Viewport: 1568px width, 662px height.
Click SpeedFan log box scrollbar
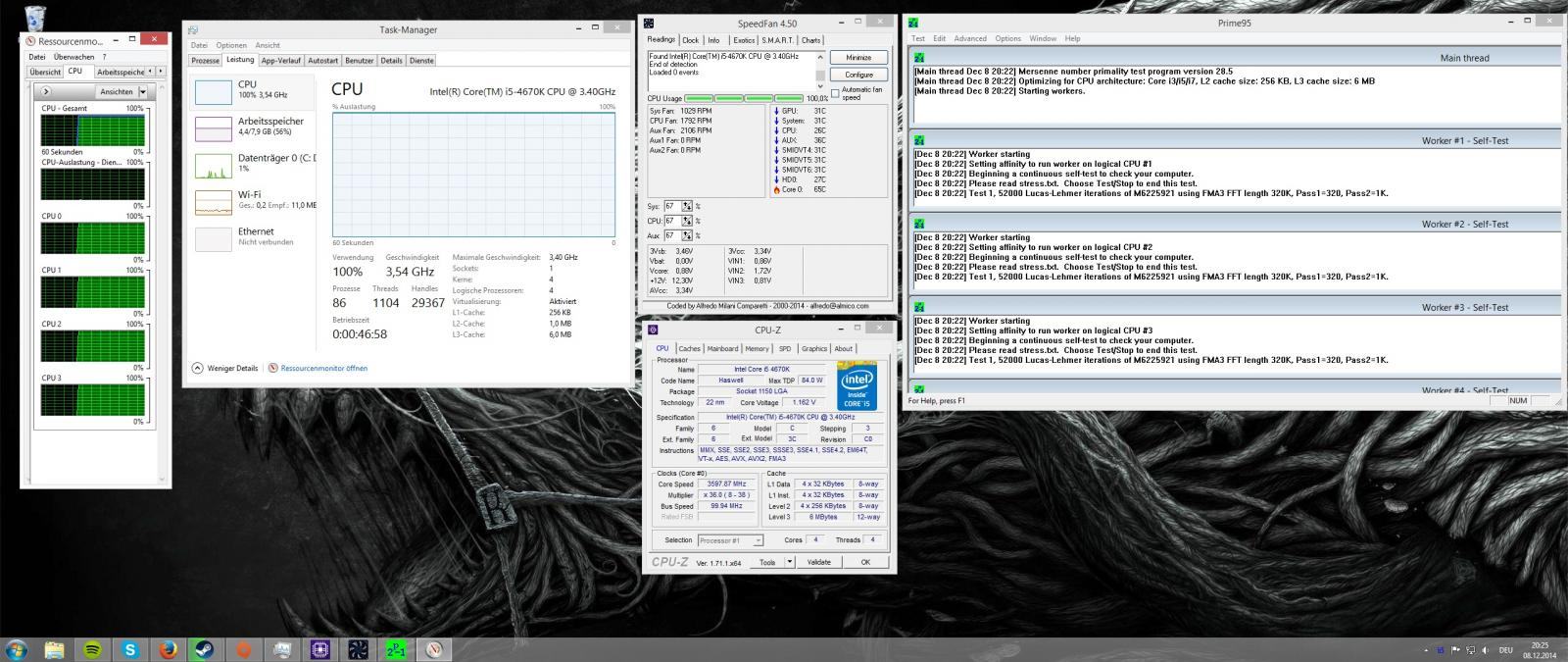click(821, 71)
